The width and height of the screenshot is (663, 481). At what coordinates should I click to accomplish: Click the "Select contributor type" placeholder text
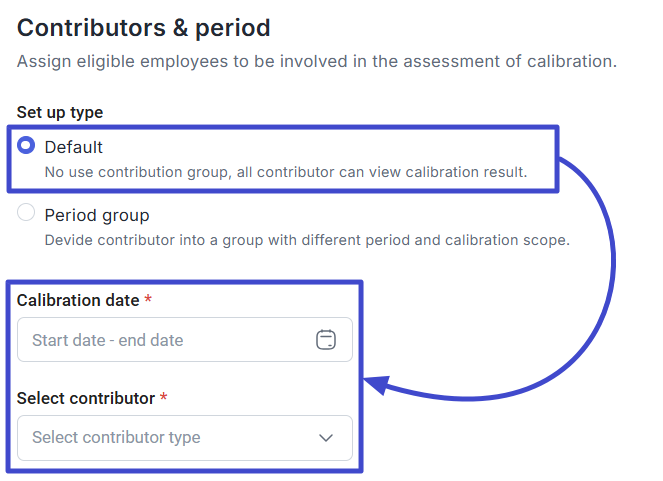pos(116,437)
